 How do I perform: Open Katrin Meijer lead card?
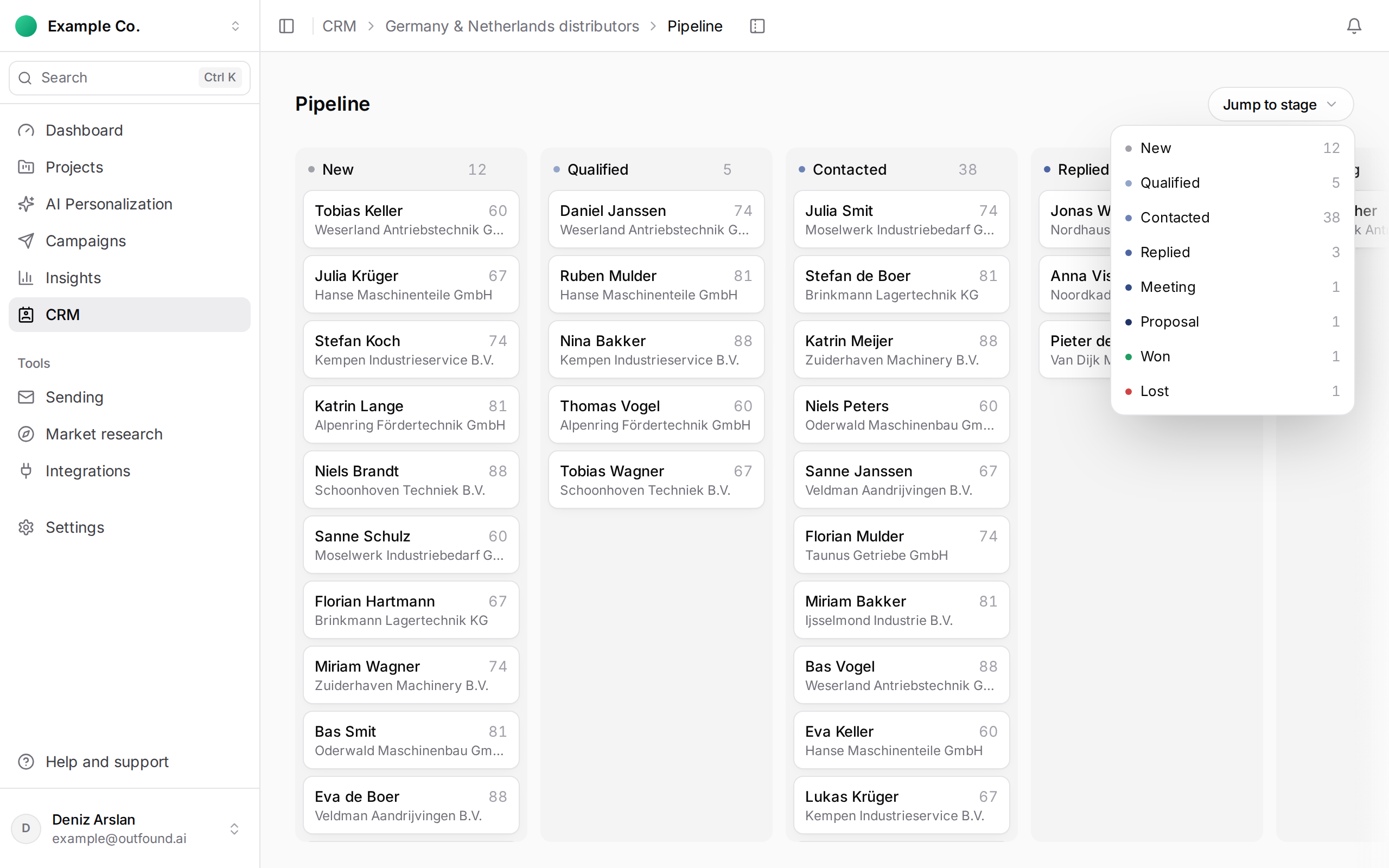pos(901,349)
